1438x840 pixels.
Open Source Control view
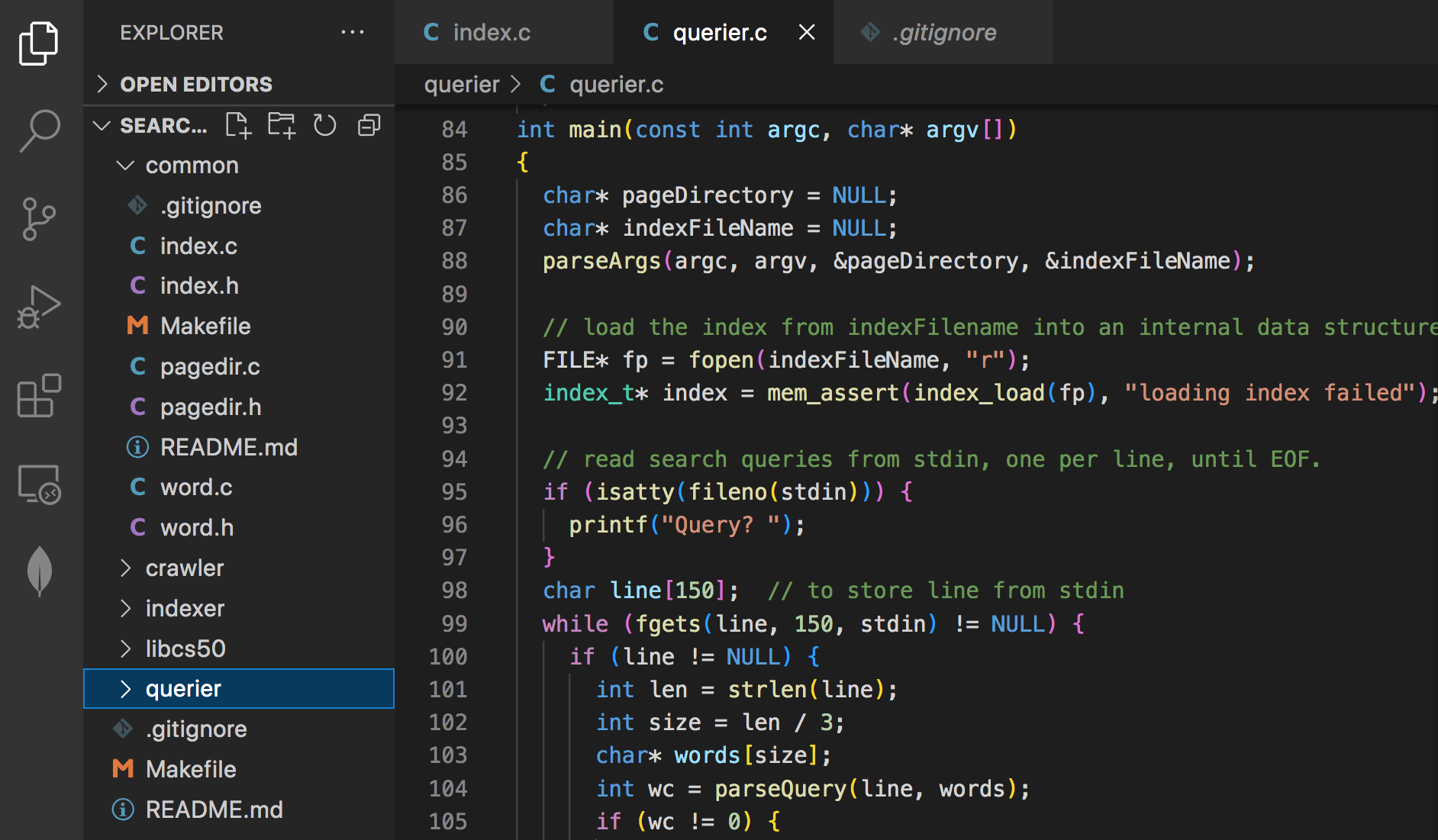click(38, 219)
